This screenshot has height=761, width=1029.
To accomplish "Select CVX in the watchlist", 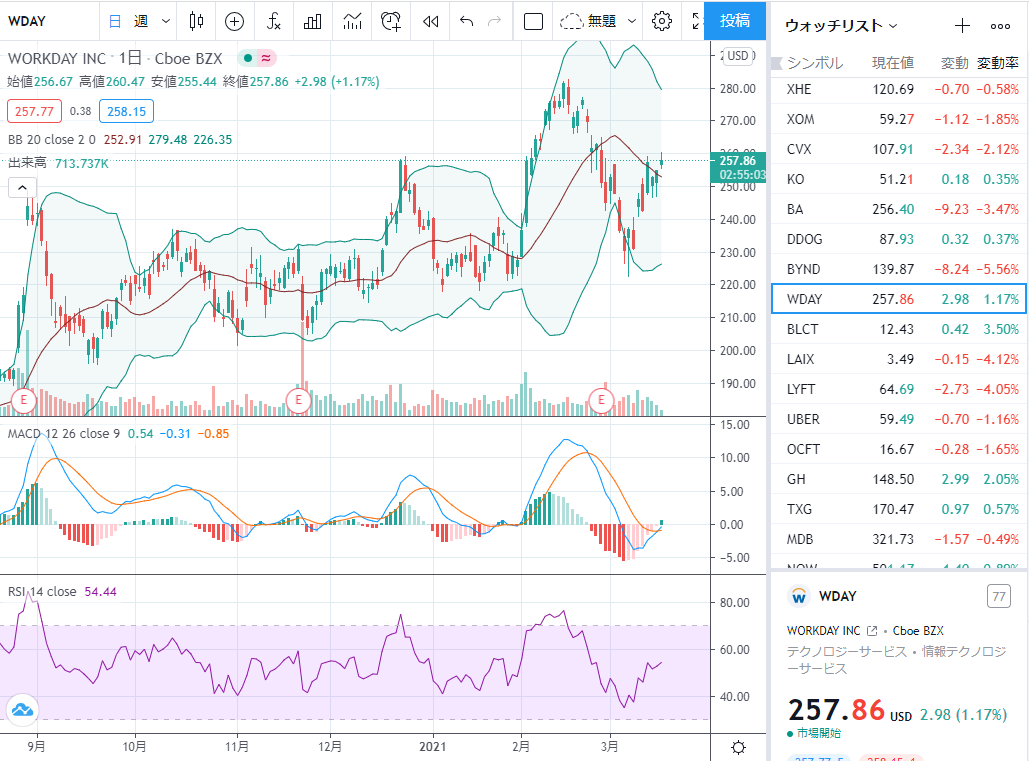I will coord(899,149).
